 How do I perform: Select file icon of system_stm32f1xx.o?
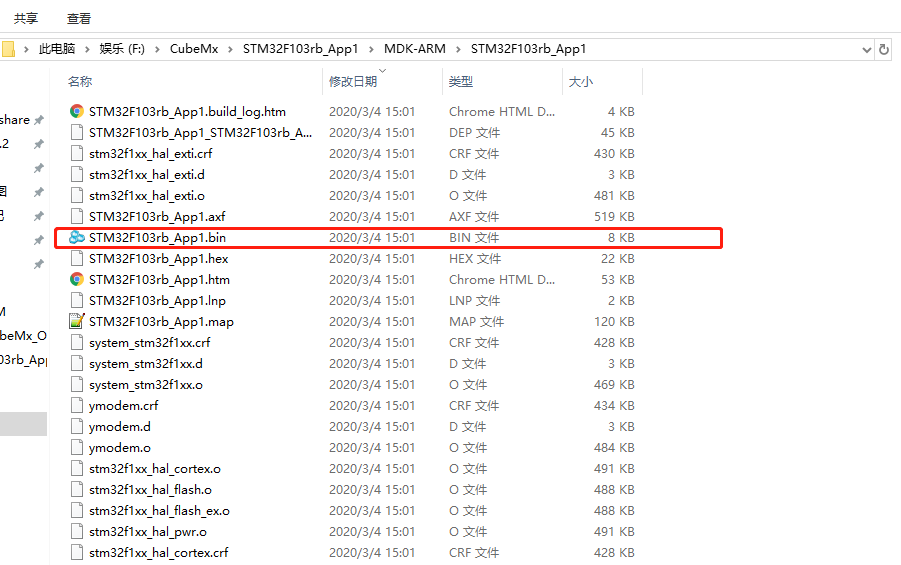coord(76,385)
